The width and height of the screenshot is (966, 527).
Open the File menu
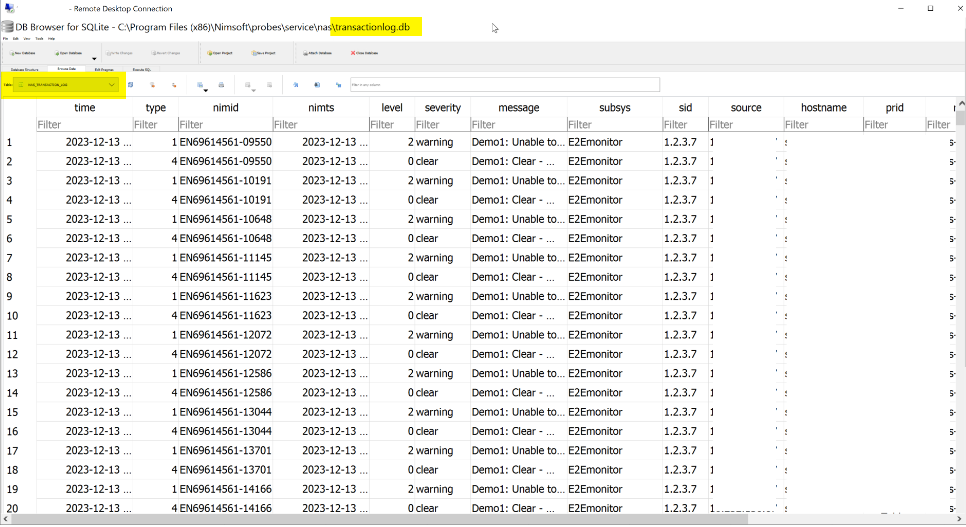coord(6,38)
